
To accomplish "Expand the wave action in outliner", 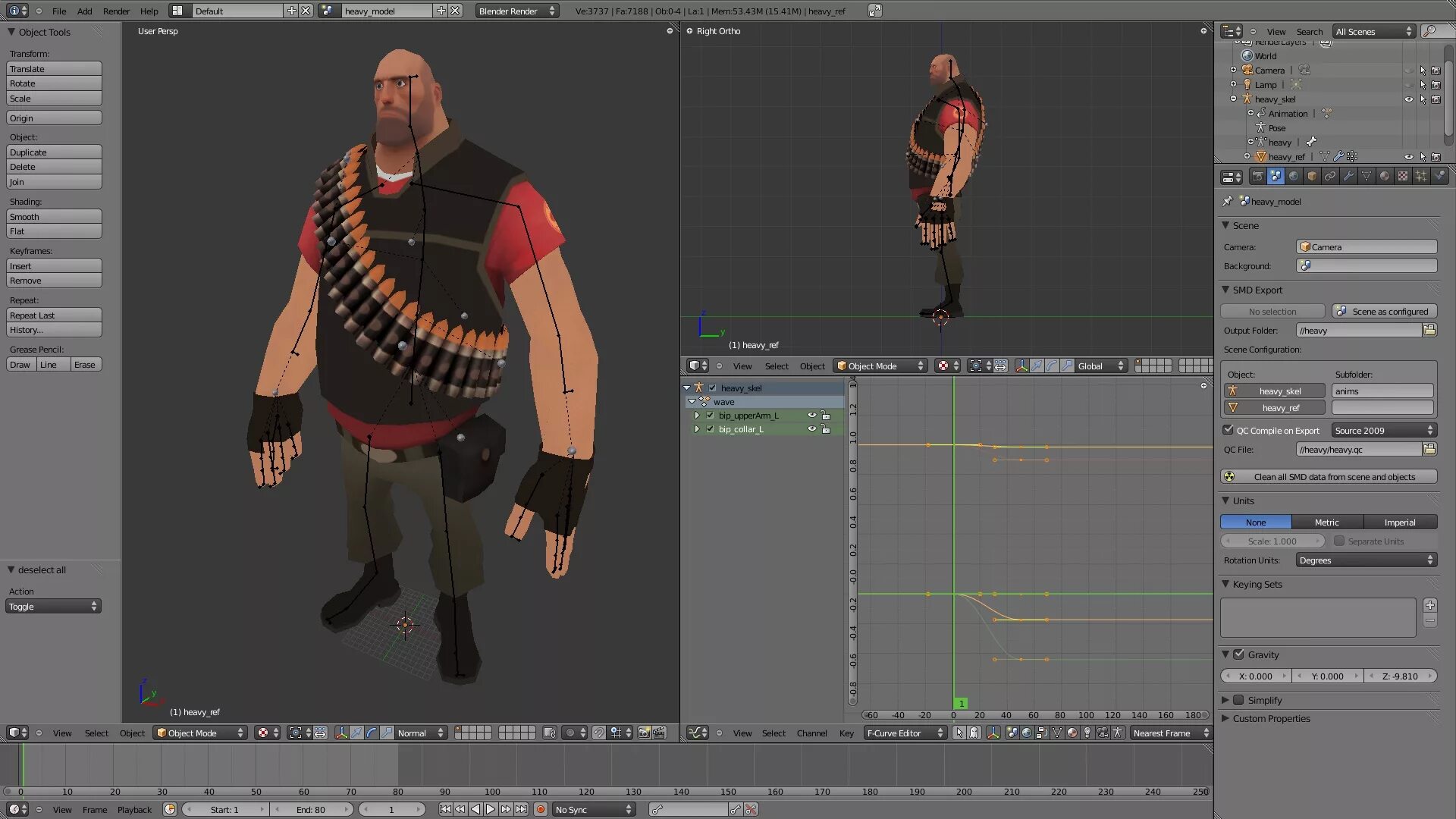I will point(691,401).
